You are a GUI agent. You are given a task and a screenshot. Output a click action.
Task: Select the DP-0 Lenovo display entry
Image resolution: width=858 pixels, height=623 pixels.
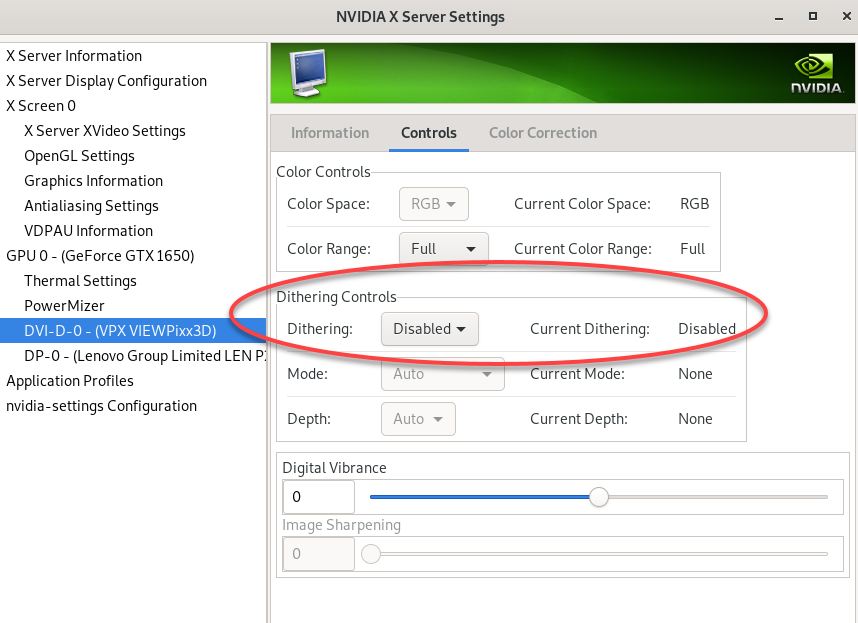(144, 356)
